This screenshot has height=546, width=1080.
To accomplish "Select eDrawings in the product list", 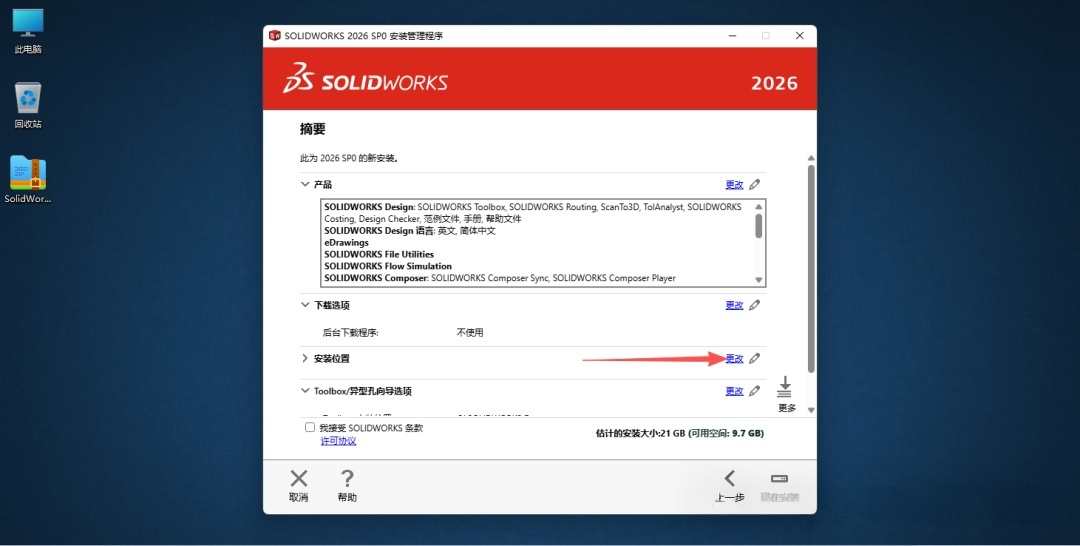I will click(346, 242).
